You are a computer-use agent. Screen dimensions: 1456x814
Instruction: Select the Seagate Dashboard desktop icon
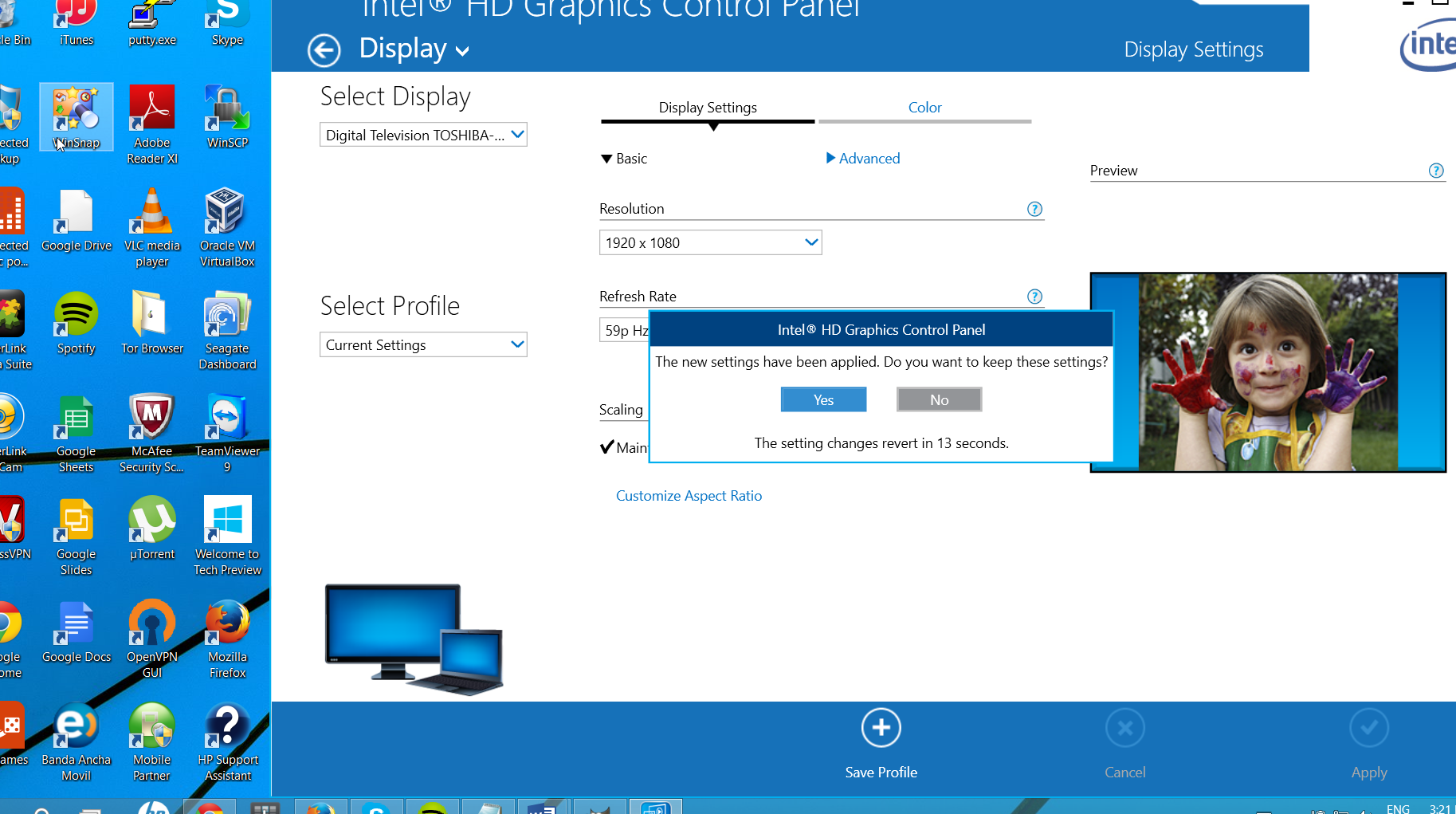tap(228, 330)
